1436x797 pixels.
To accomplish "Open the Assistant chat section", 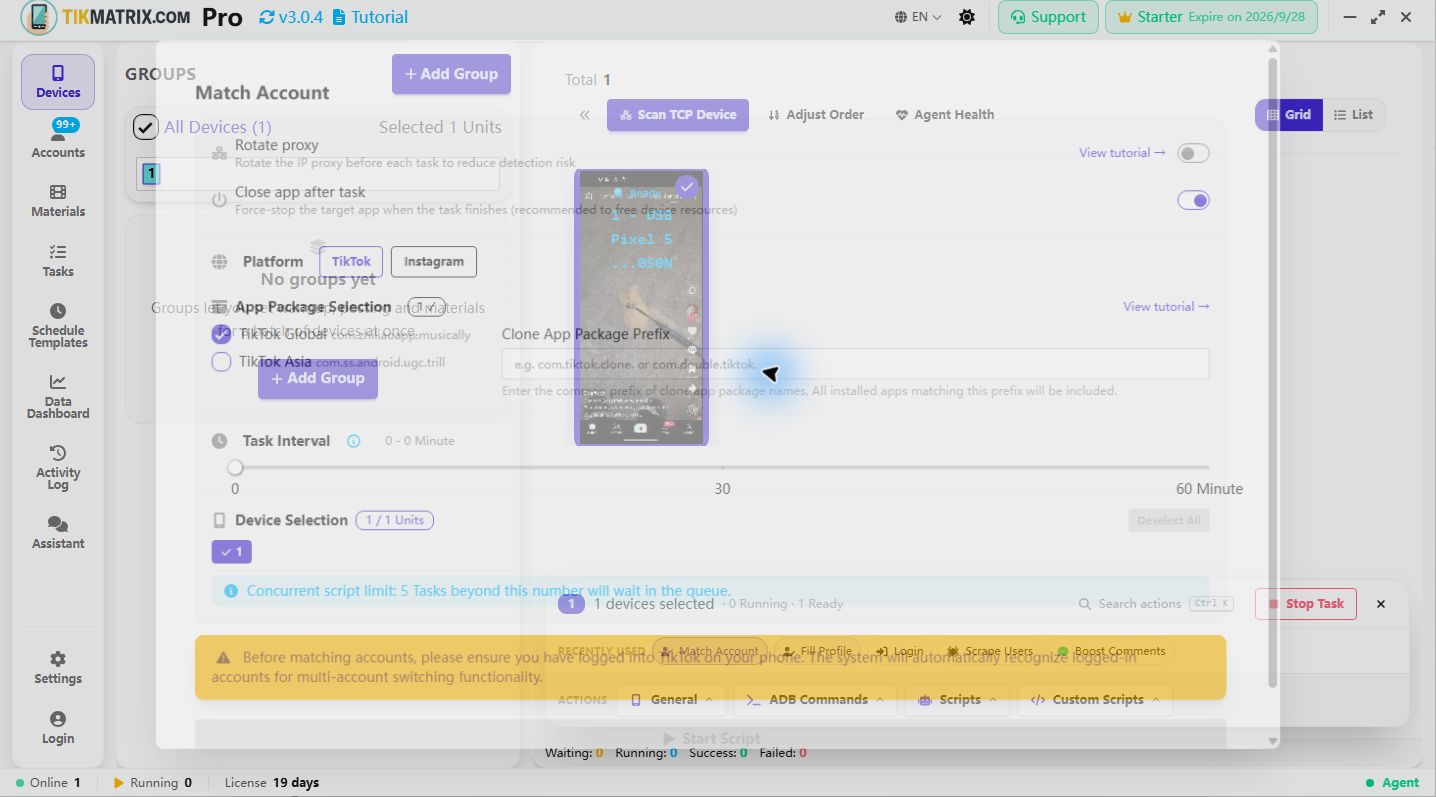I will [x=58, y=532].
